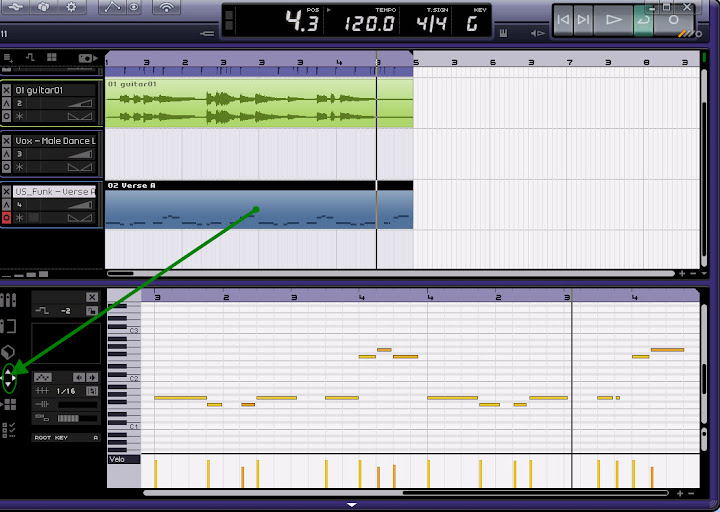Collapse bottom panel with the down arrow
Viewport: 720px width, 512px height.
coord(352,505)
